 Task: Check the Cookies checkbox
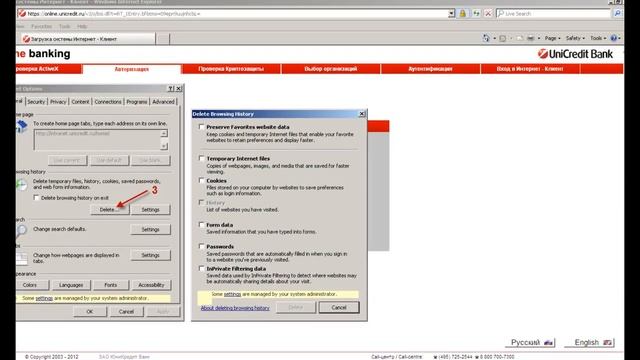(201, 180)
